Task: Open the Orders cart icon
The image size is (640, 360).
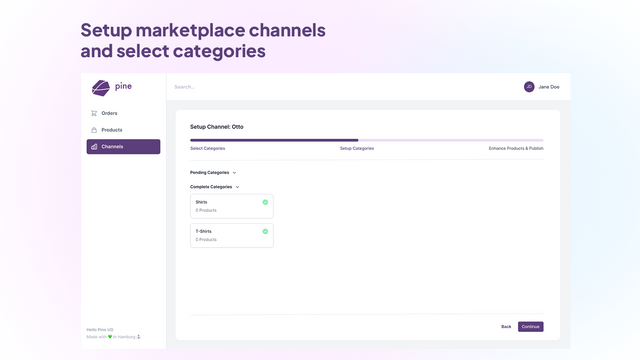Action: tap(94, 113)
